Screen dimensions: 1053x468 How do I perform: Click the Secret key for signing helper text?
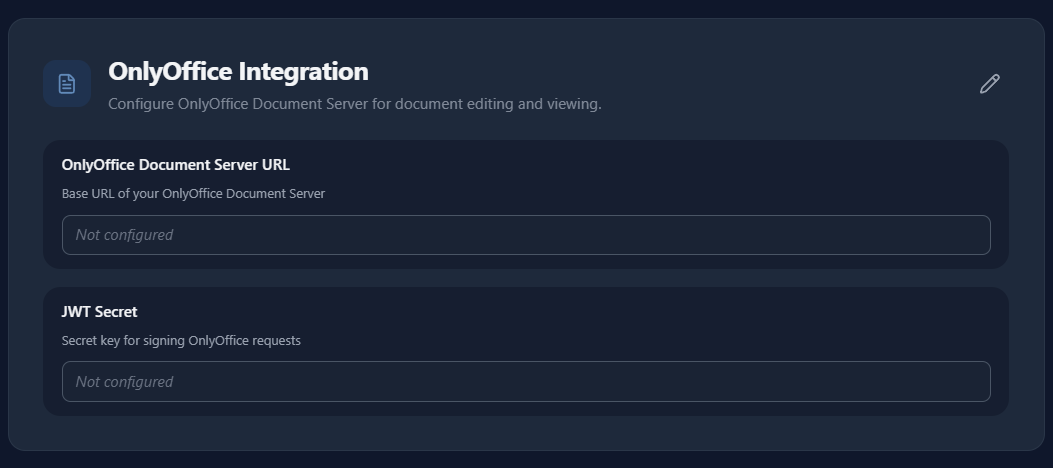(181, 341)
